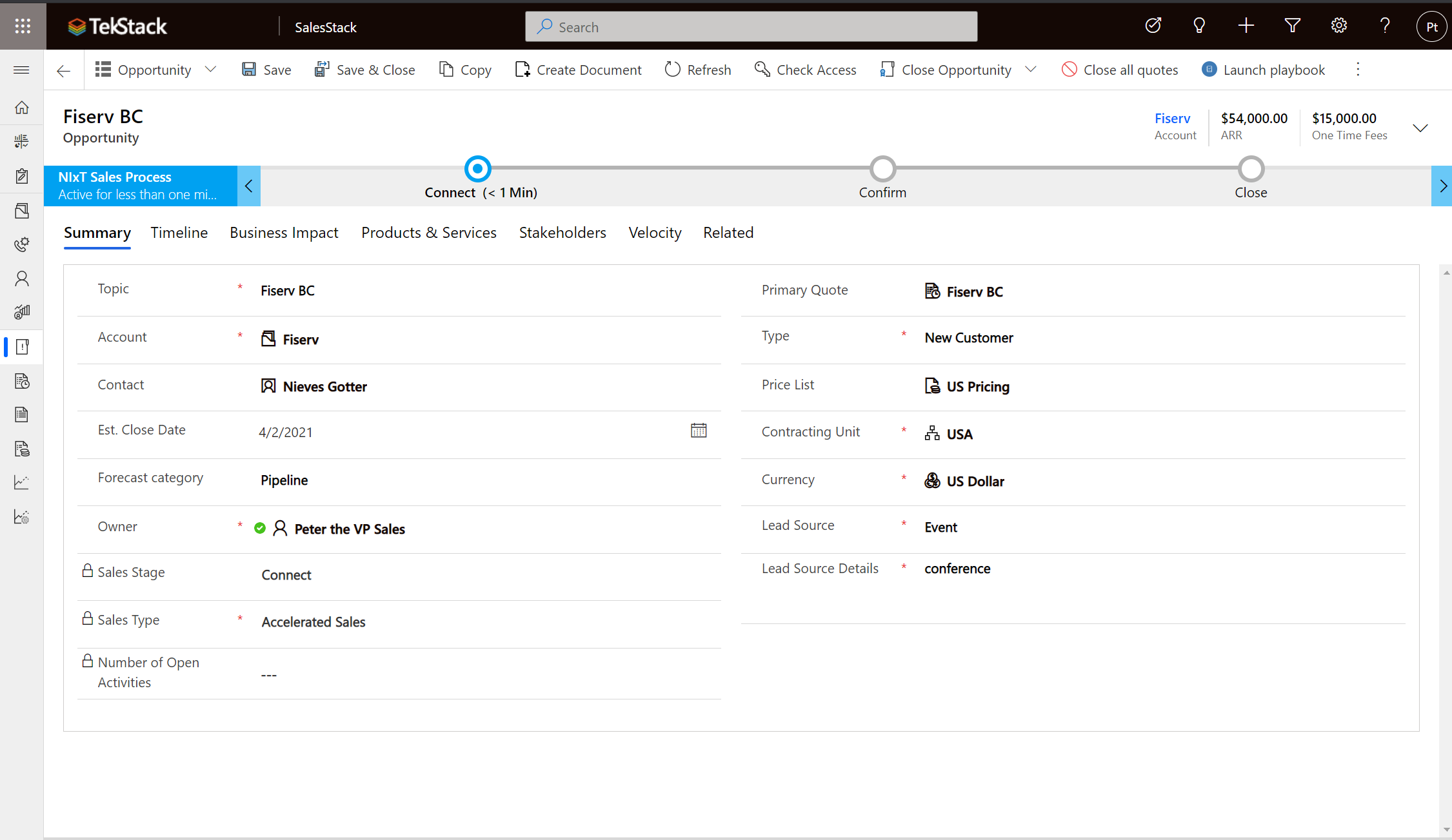
Task: Collapse the NIxT Sales Process left chevron
Action: point(249,186)
